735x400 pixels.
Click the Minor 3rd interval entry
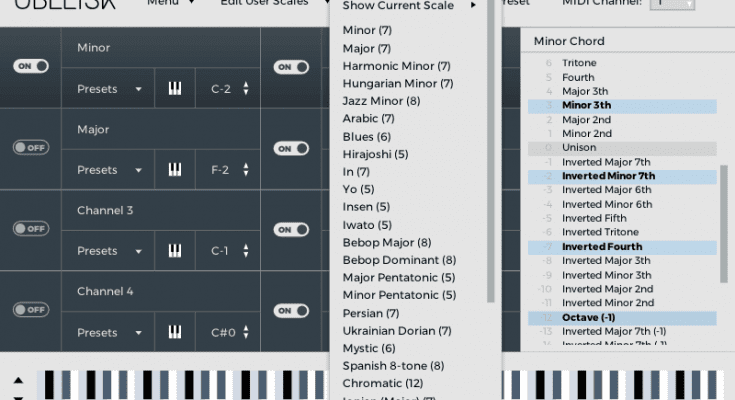pos(586,105)
